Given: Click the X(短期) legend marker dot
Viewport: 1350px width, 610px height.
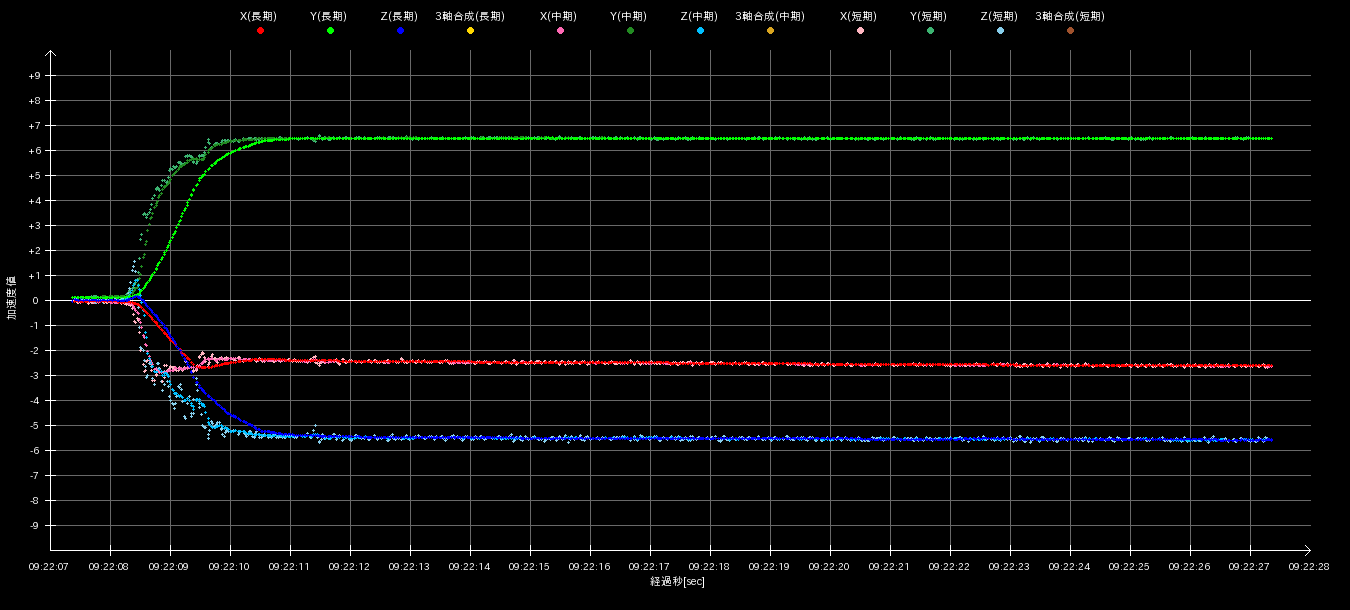Looking at the screenshot, I should pyautogui.click(x=860, y=31).
